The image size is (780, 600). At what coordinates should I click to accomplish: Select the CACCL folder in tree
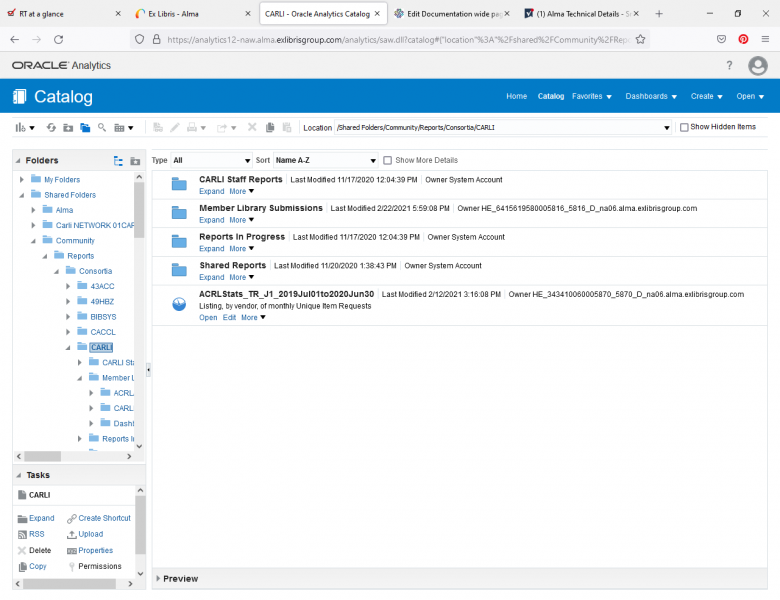(x=103, y=332)
